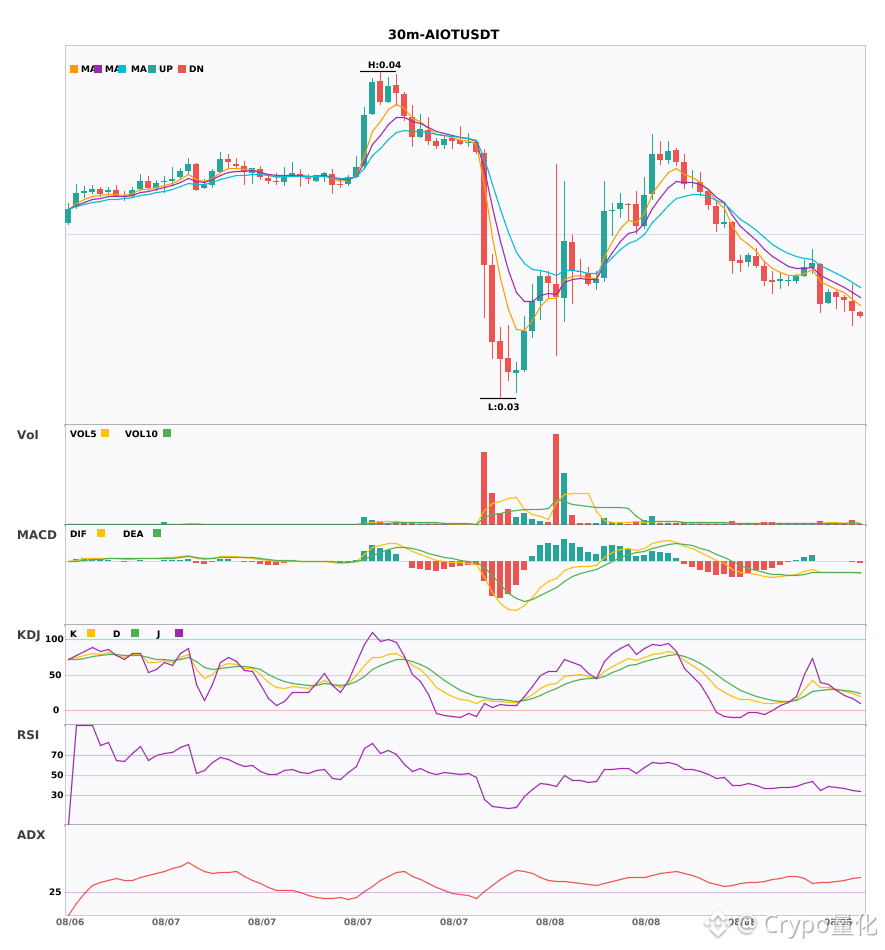The height and width of the screenshot is (950, 885).
Task: Toggle the teal UP legend marker
Action: [152, 69]
